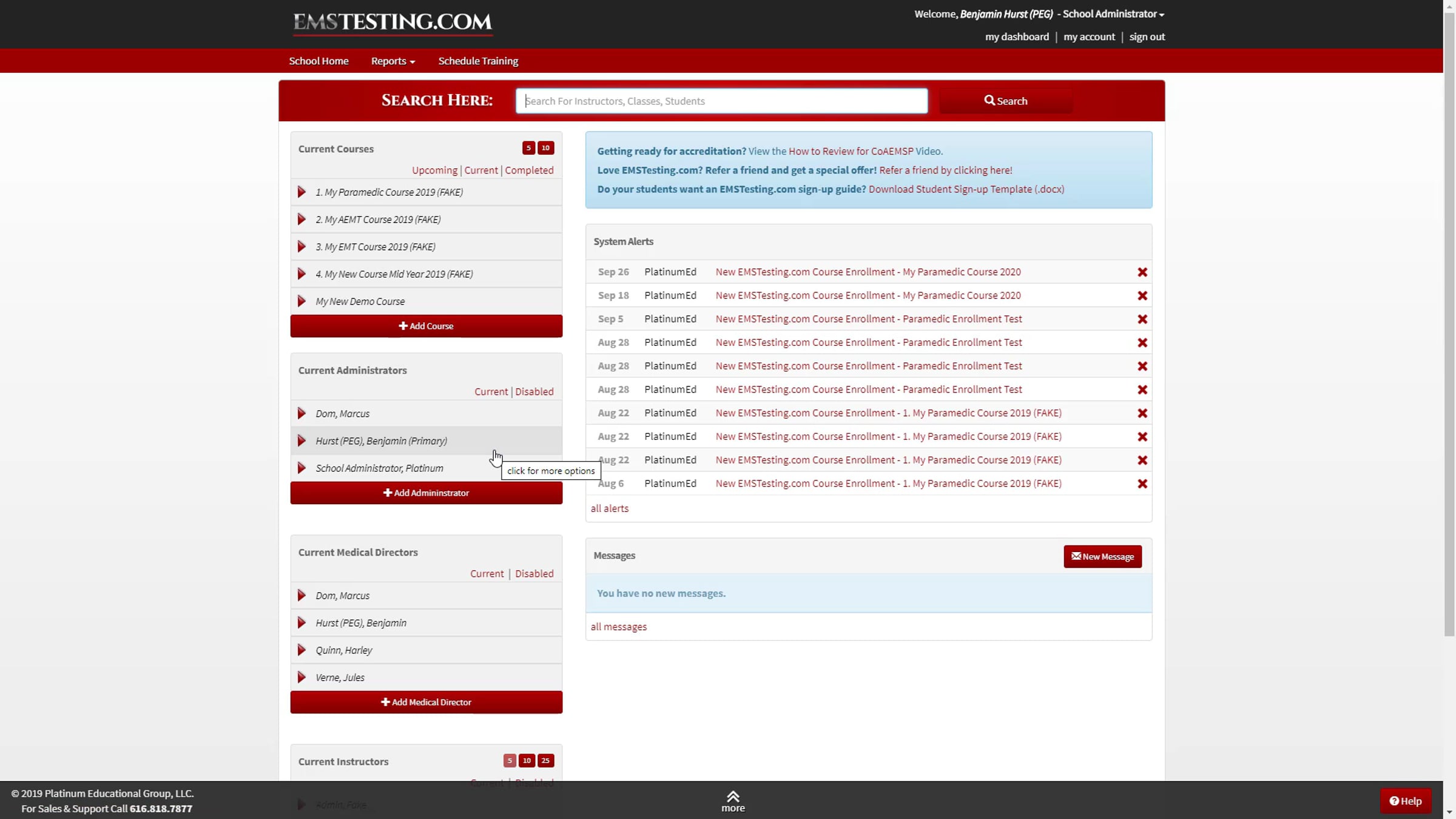This screenshot has height=819, width=1456.
Task: View all messages link
Action: point(618,627)
